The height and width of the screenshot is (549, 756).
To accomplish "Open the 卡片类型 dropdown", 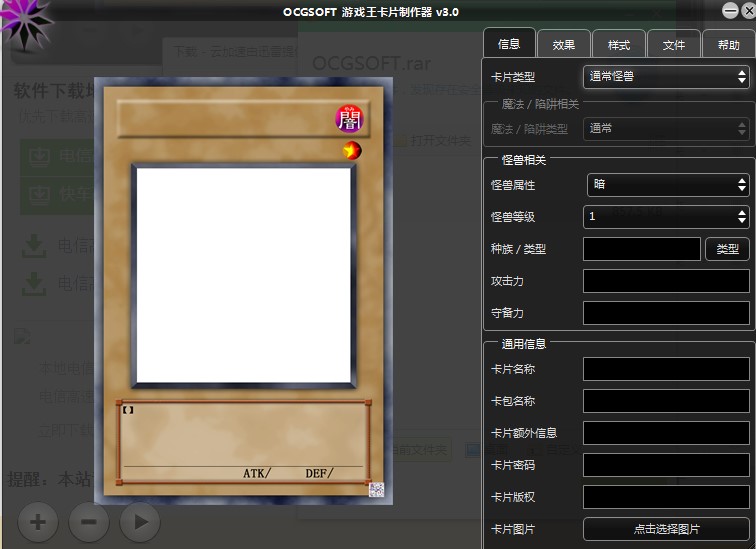I will 666,76.
